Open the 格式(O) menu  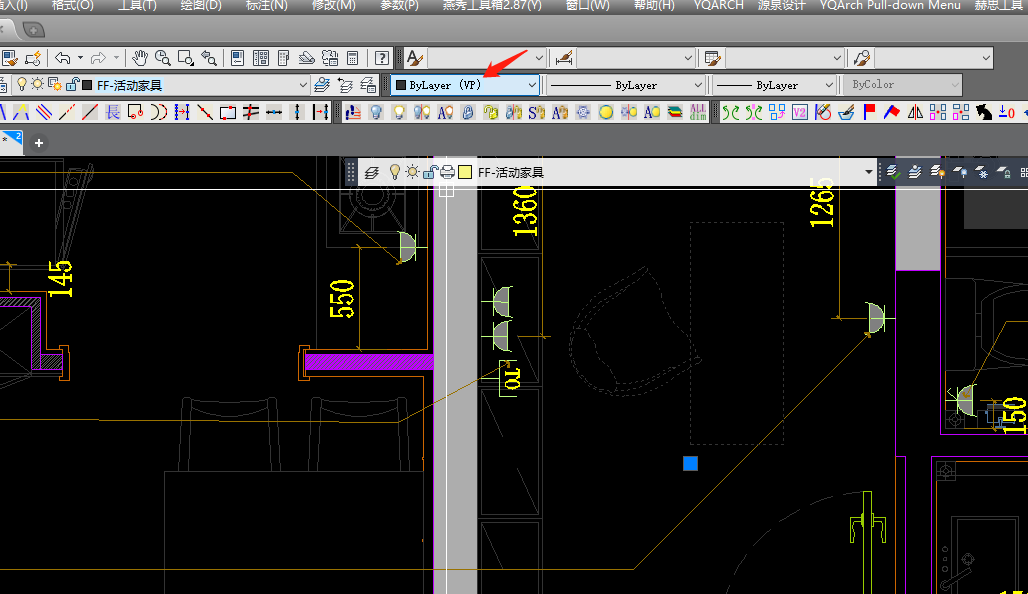(72, 5)
